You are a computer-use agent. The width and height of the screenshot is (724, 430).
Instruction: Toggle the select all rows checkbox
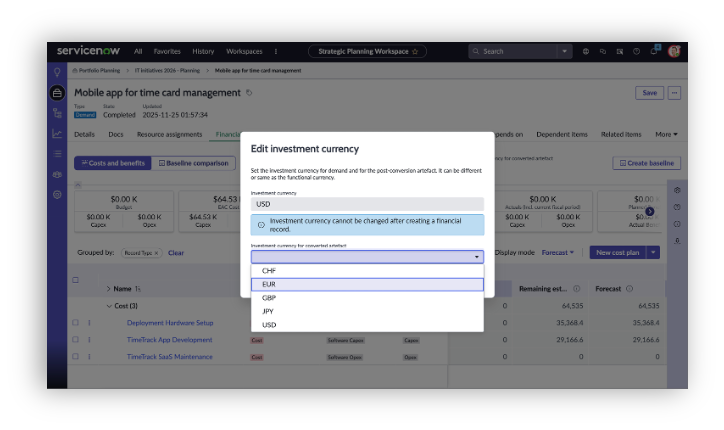tap(76, 280)
